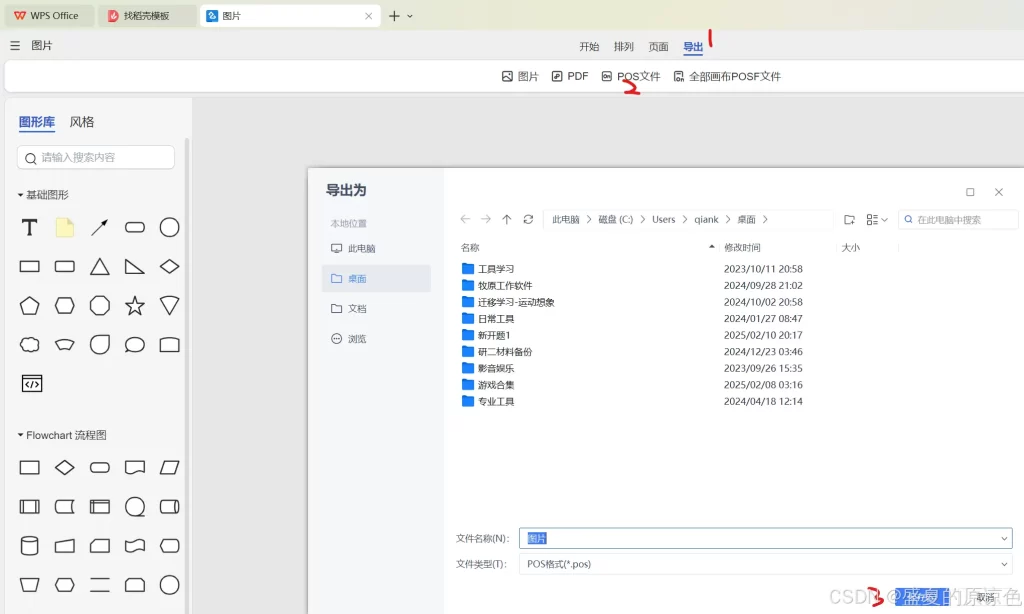Switch to the 风格 panel tab

[x=82, y=121]
